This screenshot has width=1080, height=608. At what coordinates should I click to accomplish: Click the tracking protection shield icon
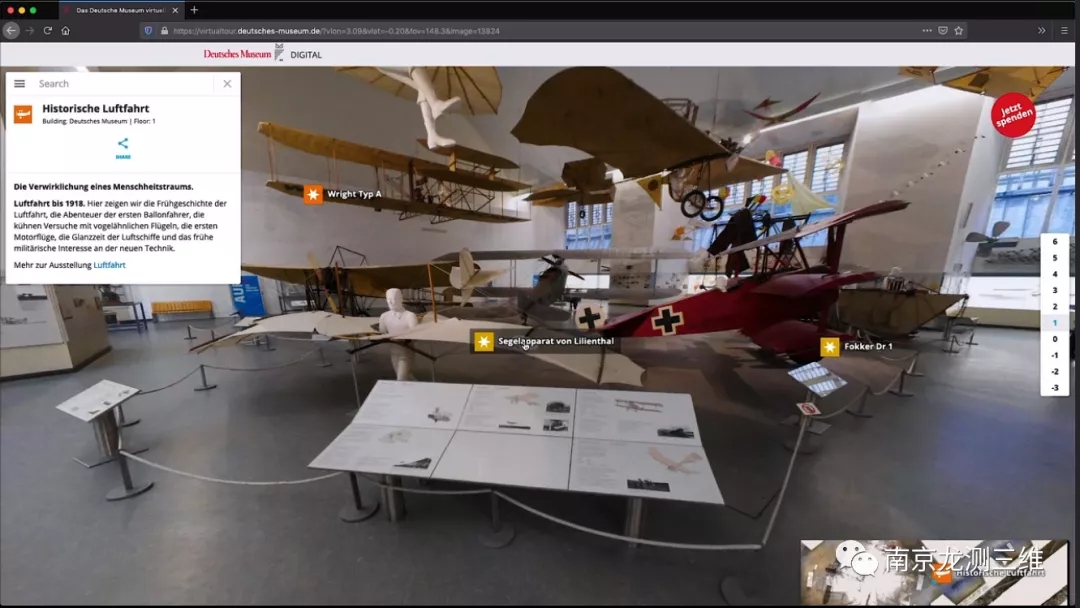(x=148, y=30)
